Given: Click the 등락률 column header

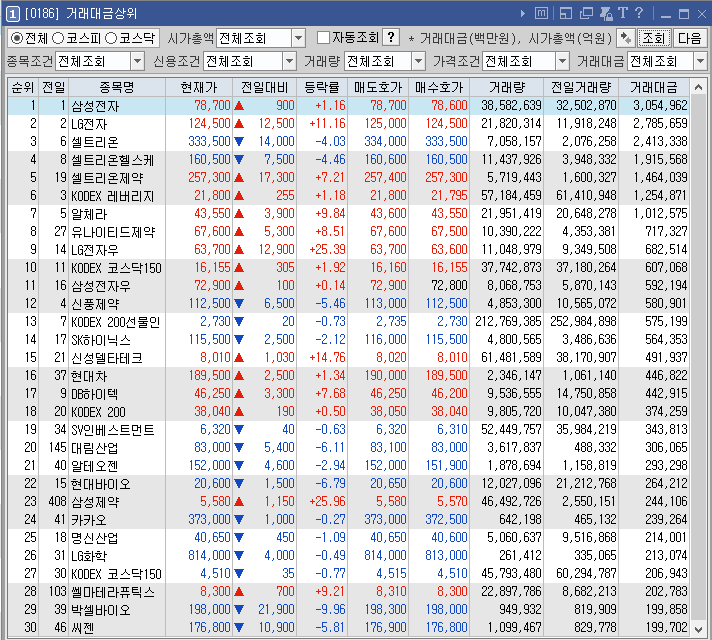Looking at the screenshot, I should [x=321, y=87].
